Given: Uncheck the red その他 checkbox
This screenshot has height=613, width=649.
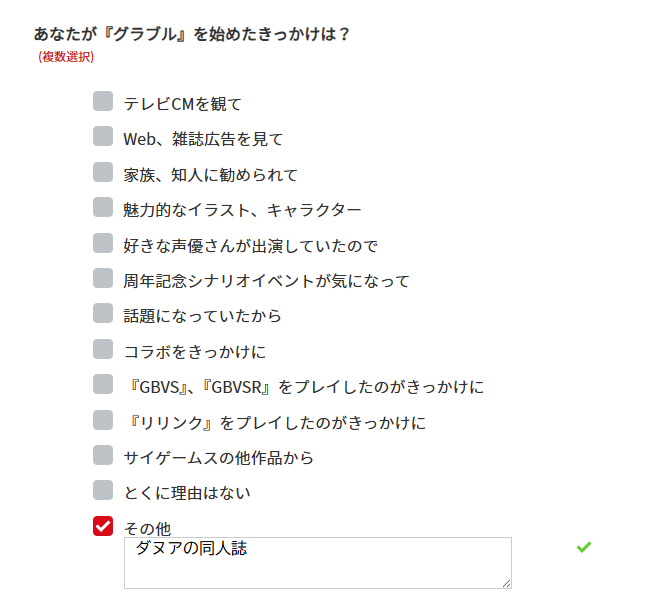Looking at the screenshot, I should tap(103, 527).
